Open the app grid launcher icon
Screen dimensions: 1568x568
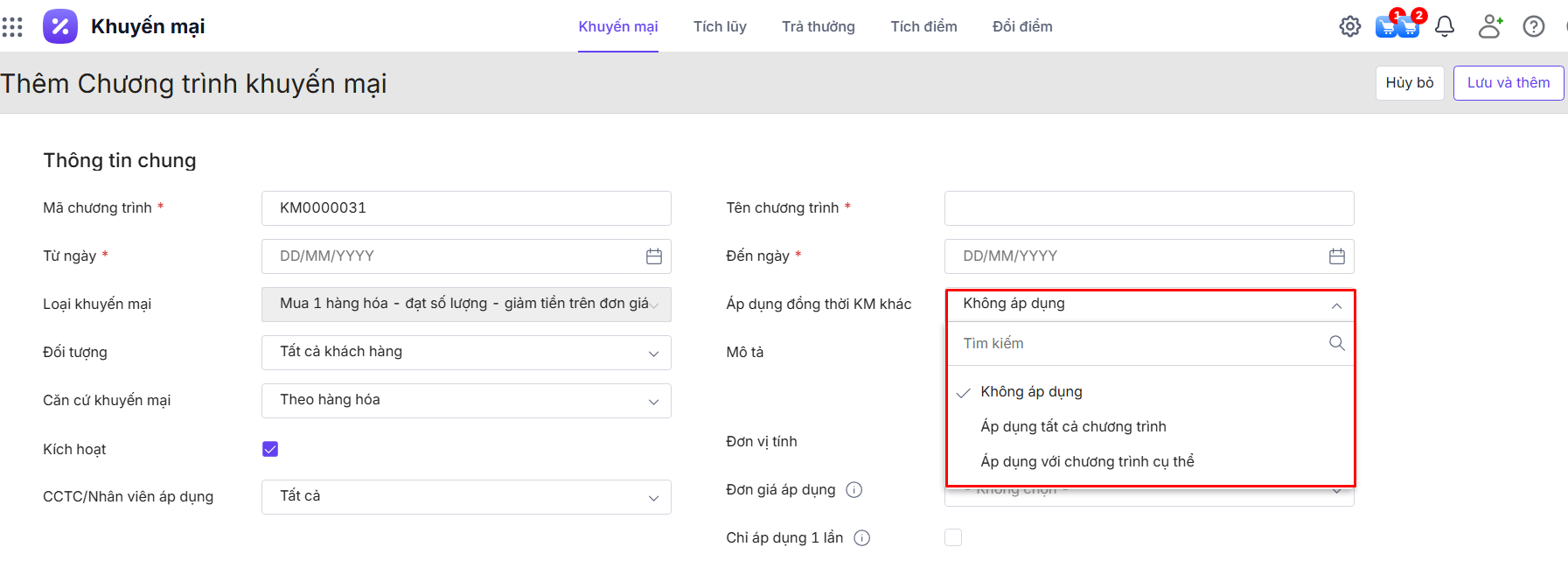[x=12, y=27]
